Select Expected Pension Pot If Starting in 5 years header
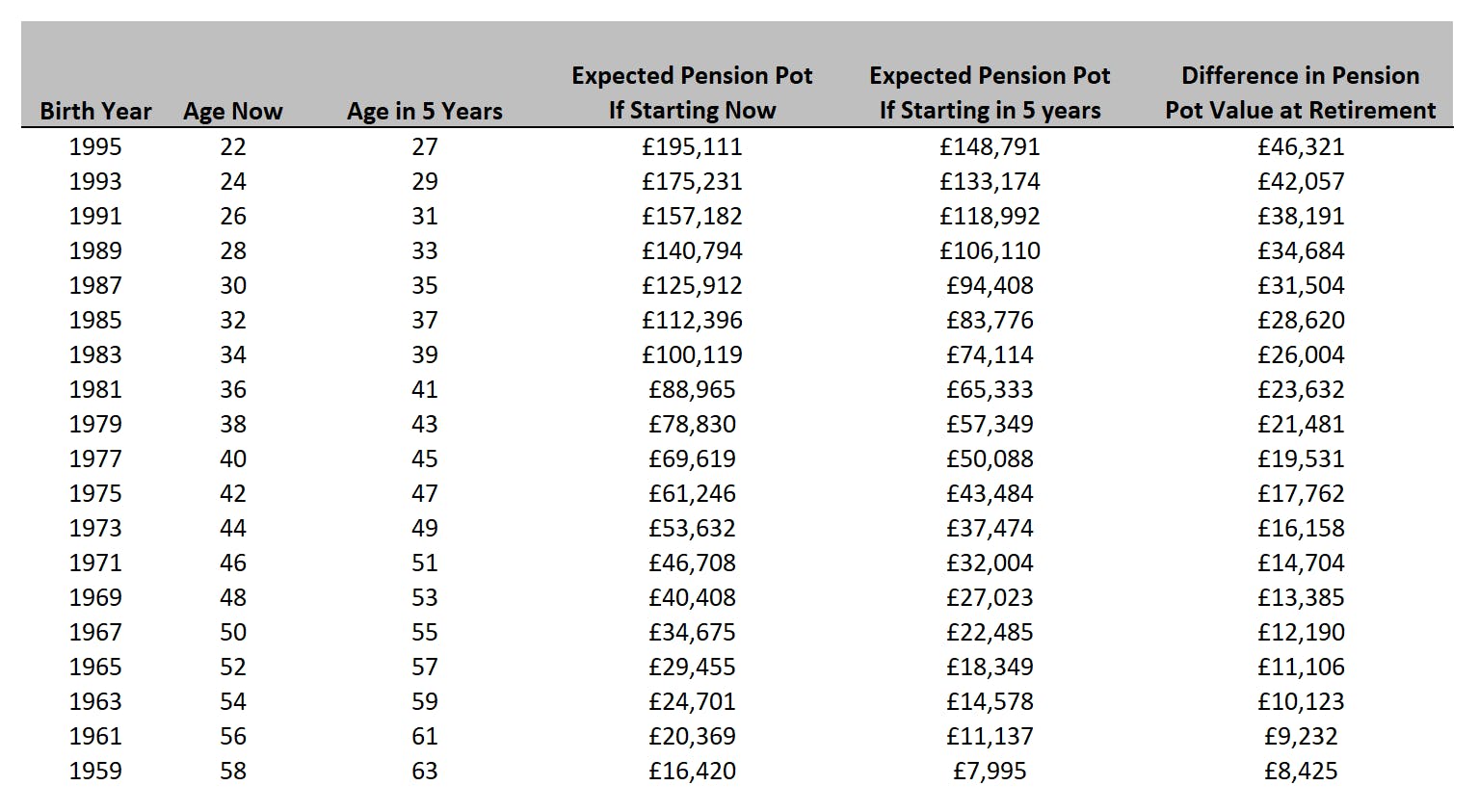The height and width of the screenshot is (812, 1479). 990,92
